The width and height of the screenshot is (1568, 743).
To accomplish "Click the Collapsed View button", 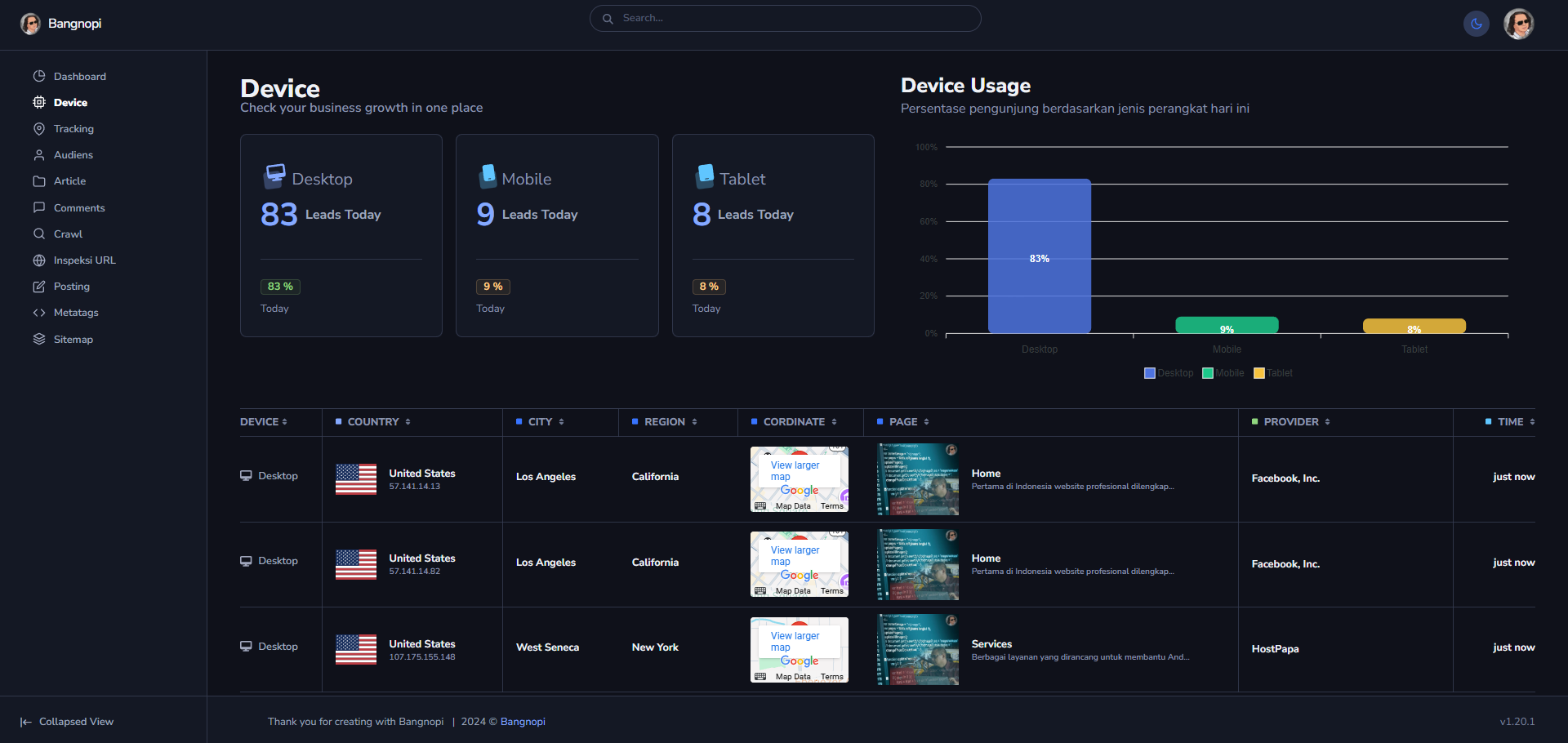I will pyautogui.click(x=67, y=722).
